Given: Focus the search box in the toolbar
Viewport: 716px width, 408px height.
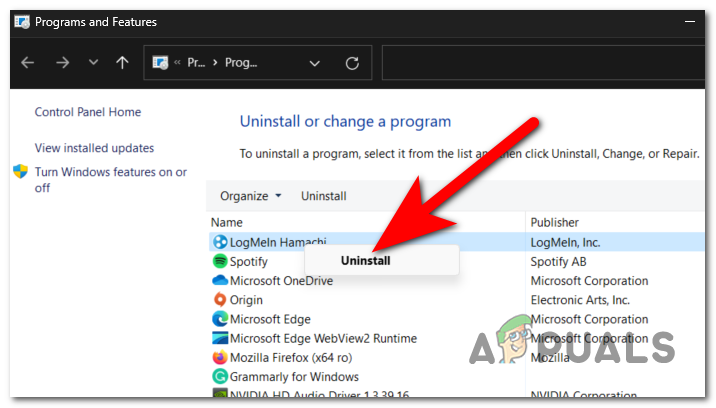Looking at the screenshot, I should [543, 63].
